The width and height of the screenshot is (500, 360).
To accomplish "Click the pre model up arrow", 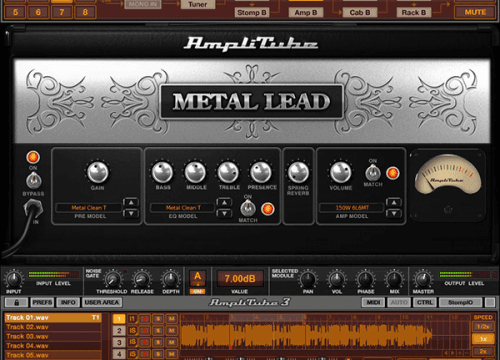I will [x=131, y=202].
